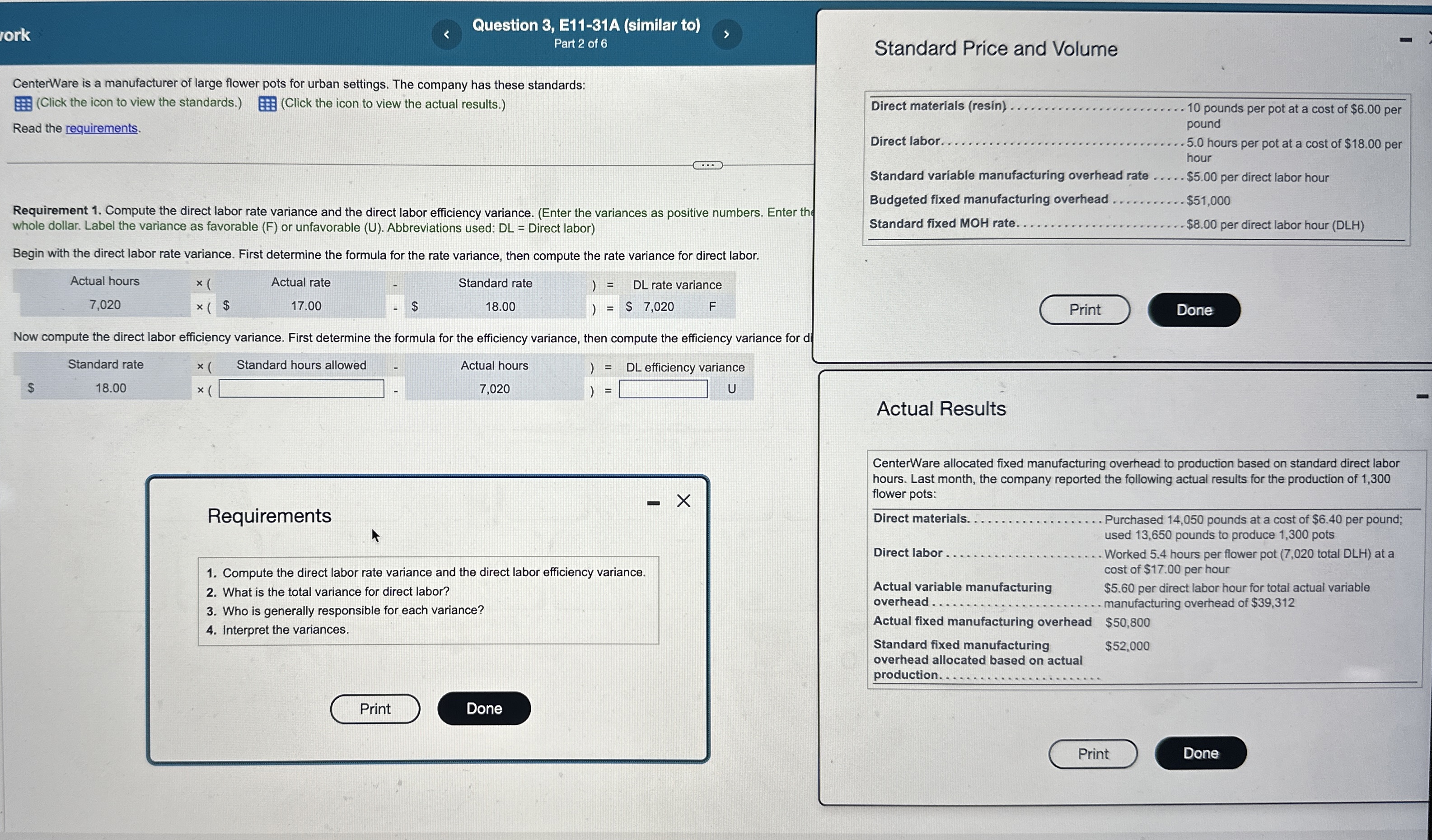Click the Standard hours allowed input field

point(301,389)
